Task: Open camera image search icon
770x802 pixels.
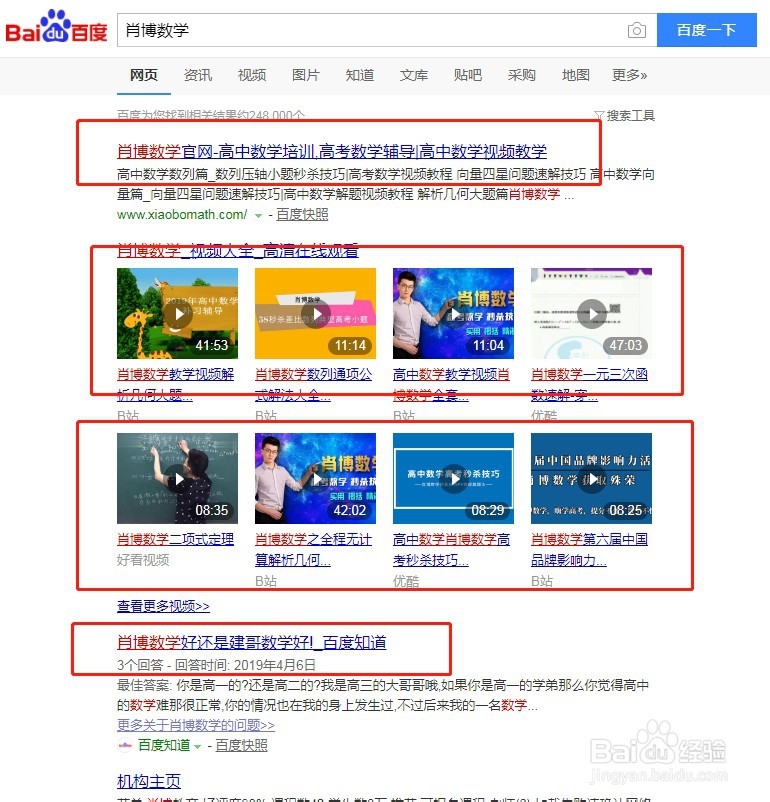Action: click(x=636, y=30)
